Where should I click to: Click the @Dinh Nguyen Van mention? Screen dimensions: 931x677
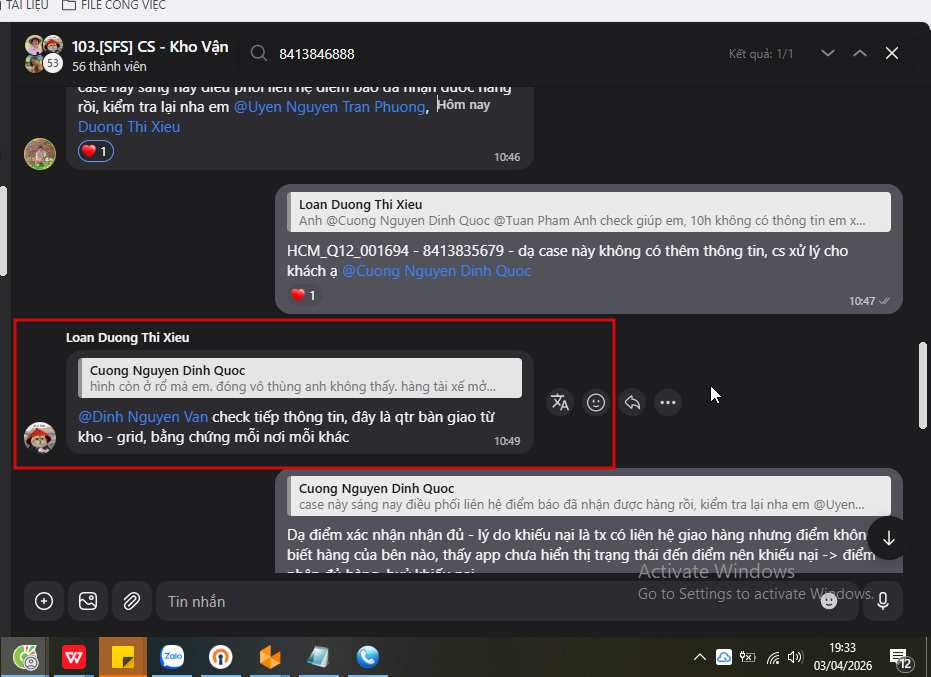(143, 417)
